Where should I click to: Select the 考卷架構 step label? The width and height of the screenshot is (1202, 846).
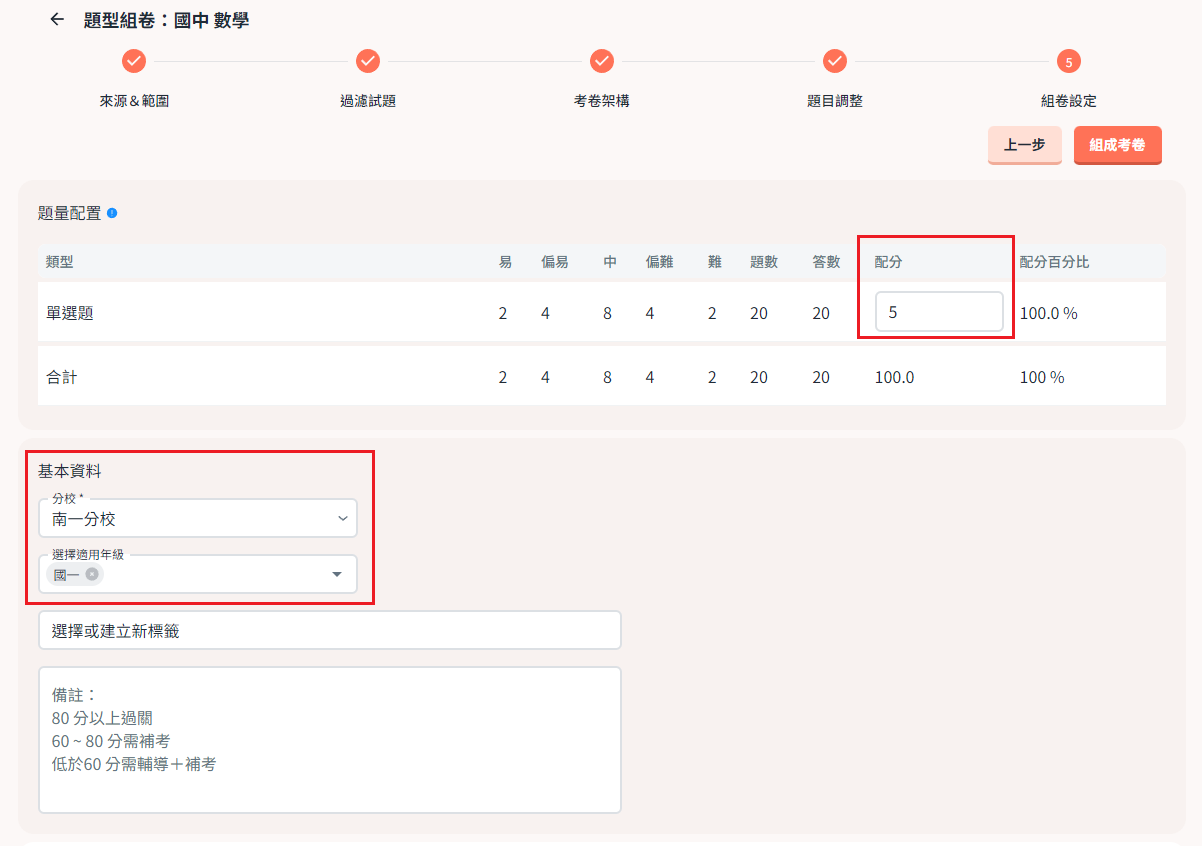click(602, 101)
